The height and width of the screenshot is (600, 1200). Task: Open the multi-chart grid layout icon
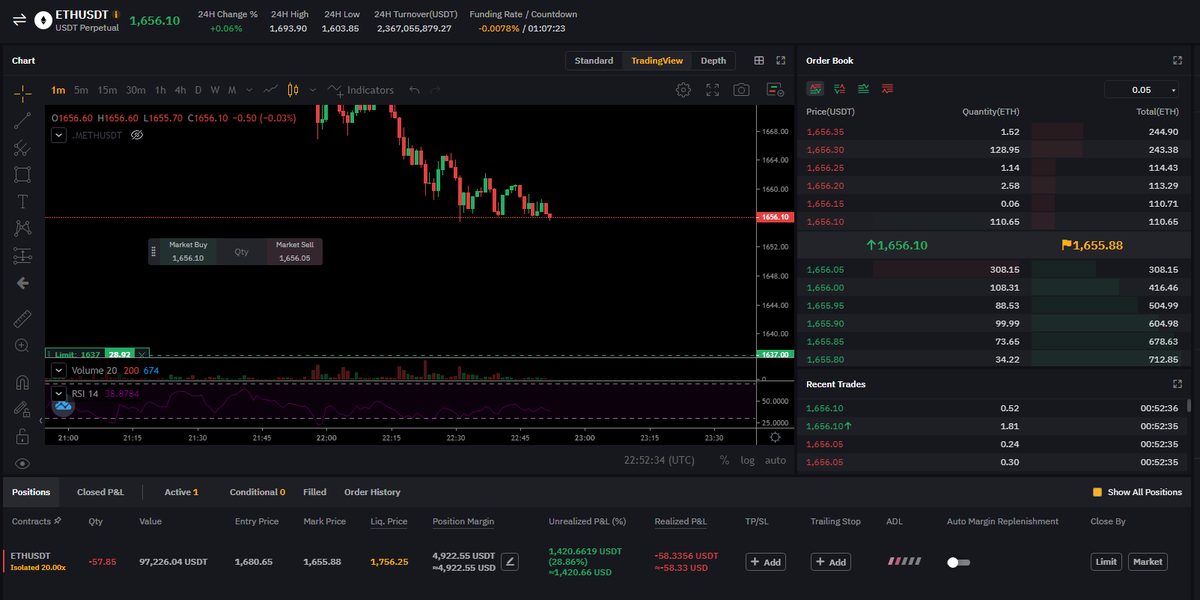759,61
